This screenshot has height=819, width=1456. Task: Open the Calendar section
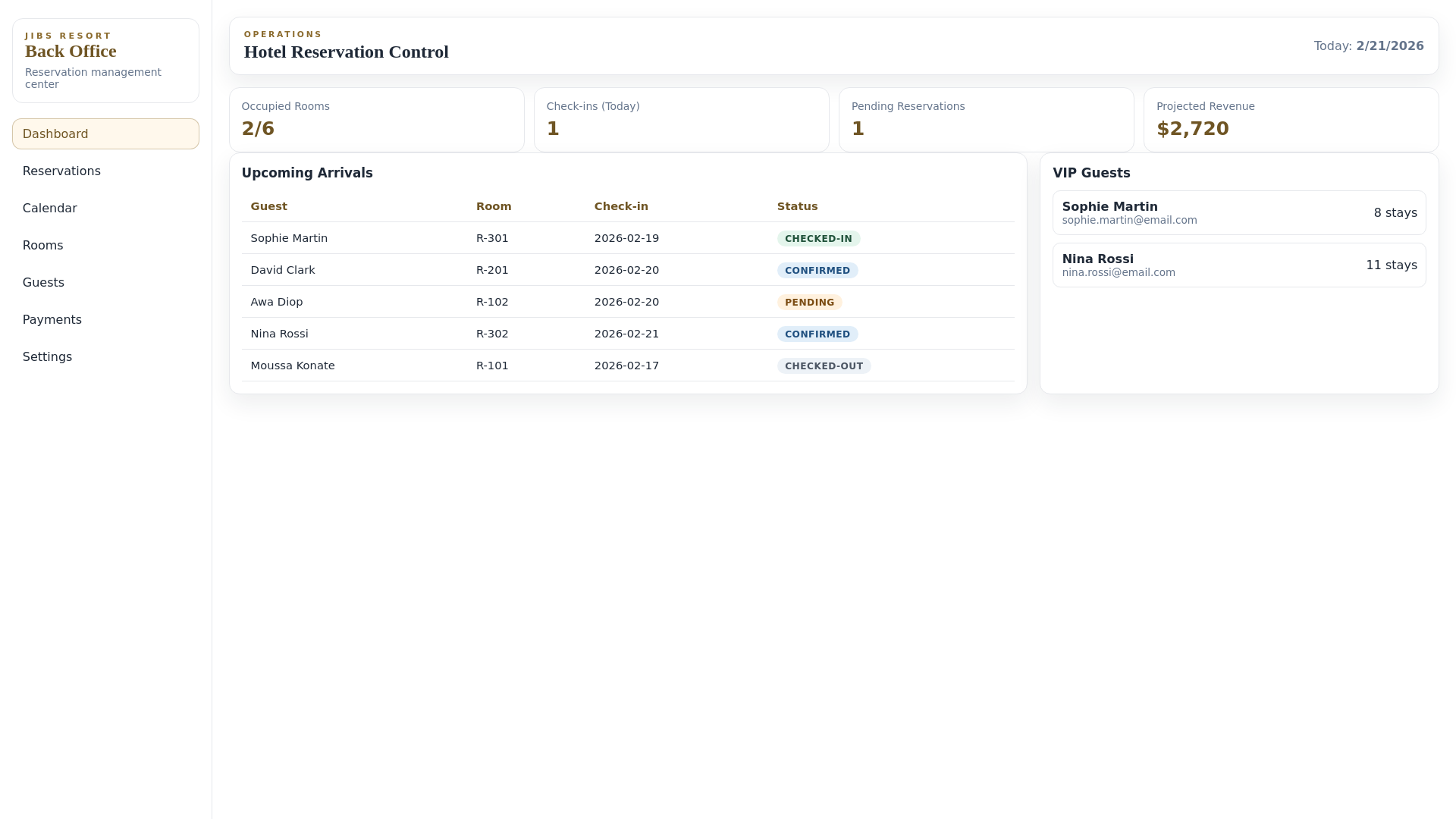(x=105, y=208)
